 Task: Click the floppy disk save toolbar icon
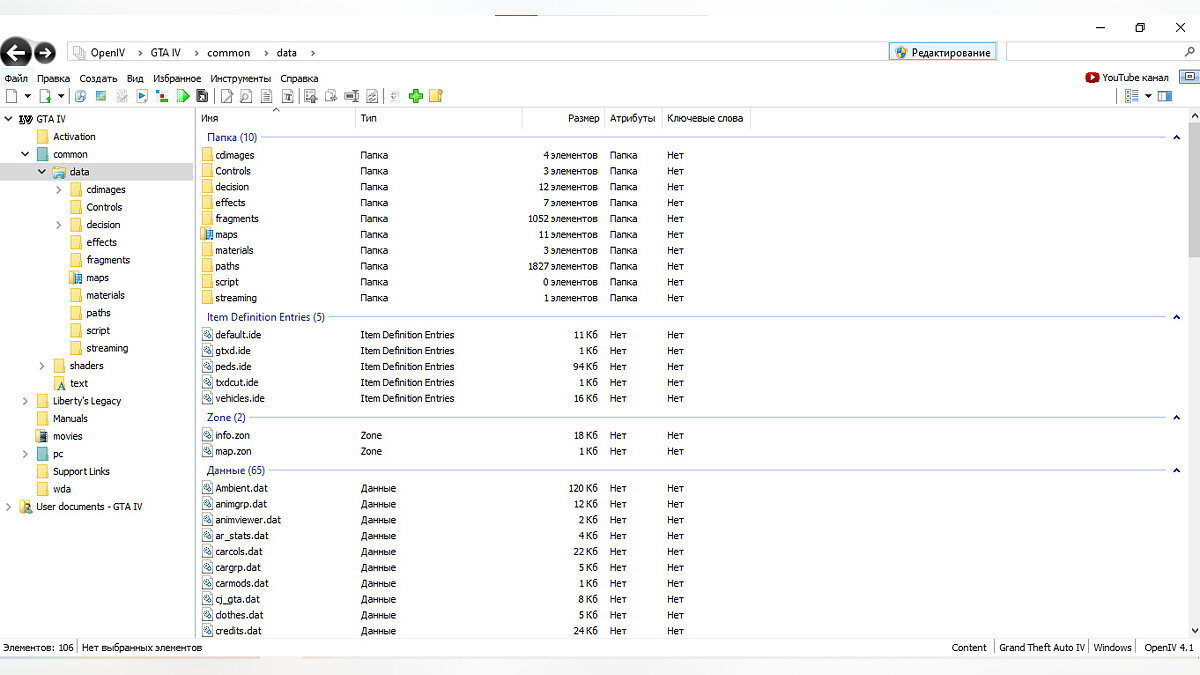202,96
